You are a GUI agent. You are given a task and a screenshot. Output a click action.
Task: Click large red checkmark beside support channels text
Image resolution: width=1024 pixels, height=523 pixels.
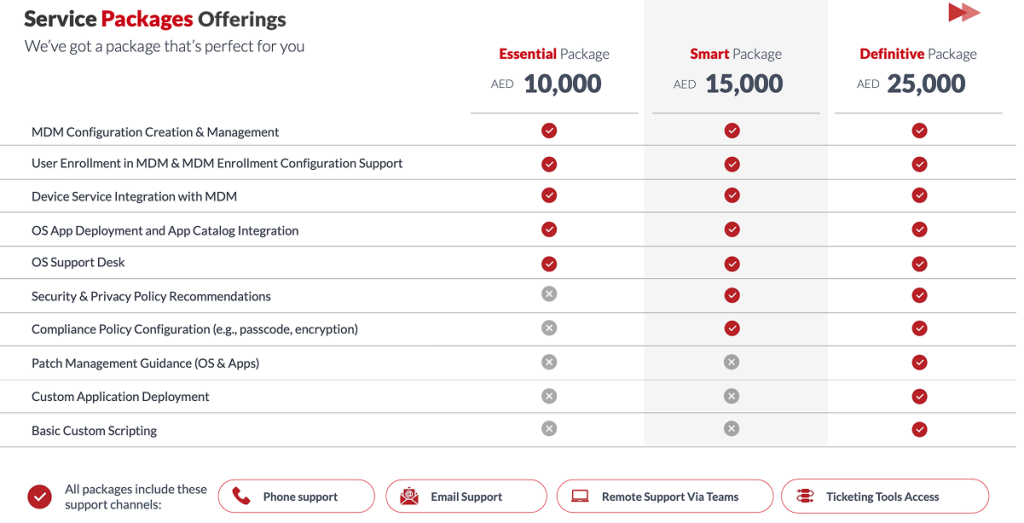tap(40, 497)
